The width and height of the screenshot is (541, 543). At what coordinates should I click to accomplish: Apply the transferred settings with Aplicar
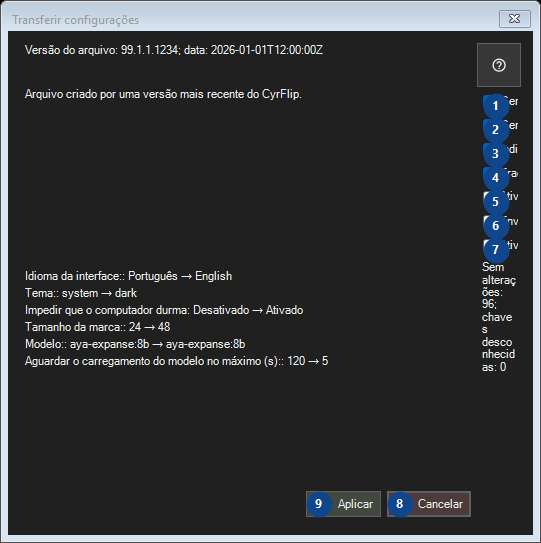point(343,504)
